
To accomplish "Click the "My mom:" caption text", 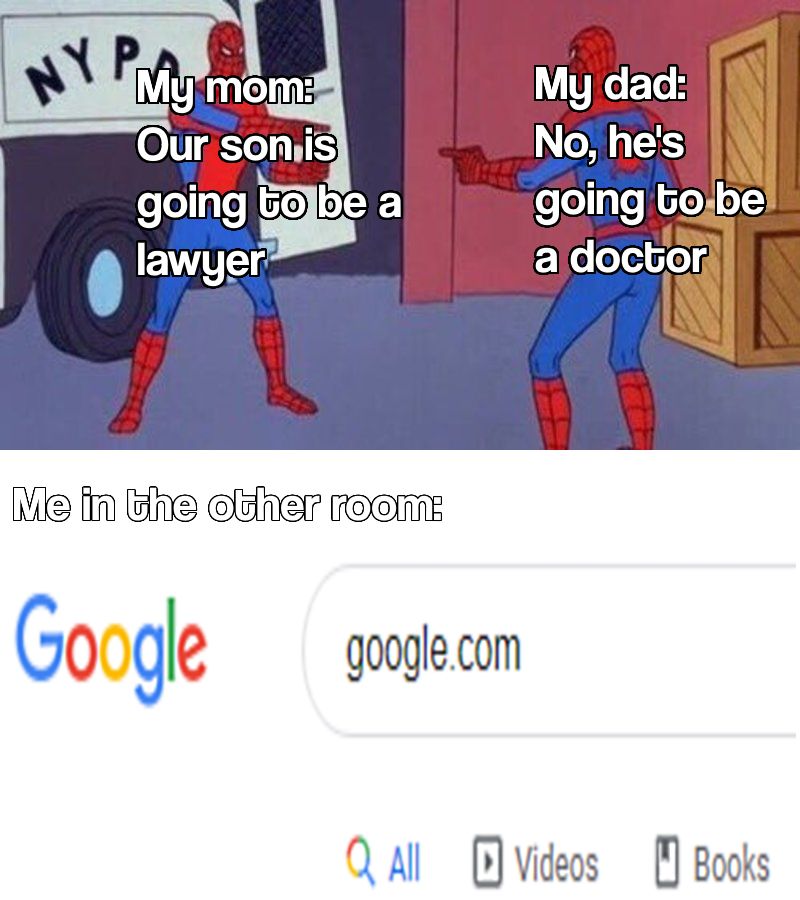I will click(225, 88).
